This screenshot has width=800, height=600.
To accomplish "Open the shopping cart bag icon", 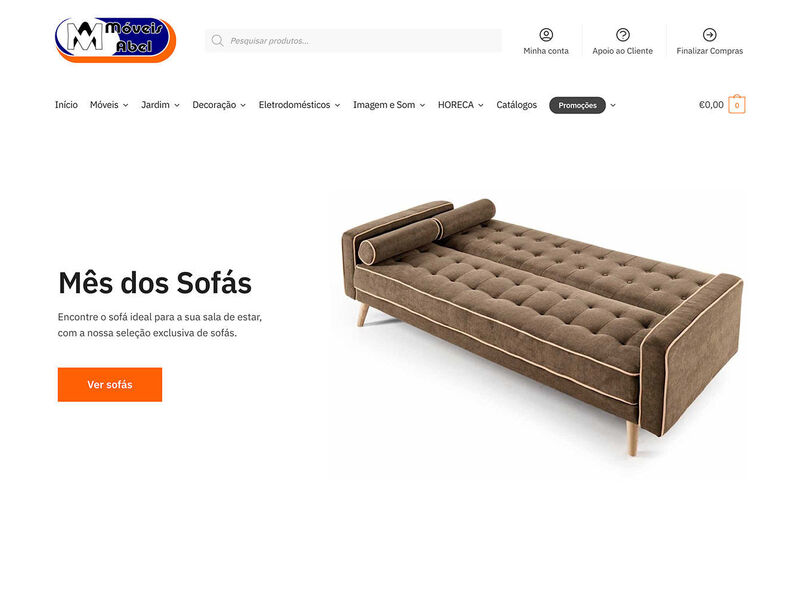I will pyautogui.click(x=737, y=105).
